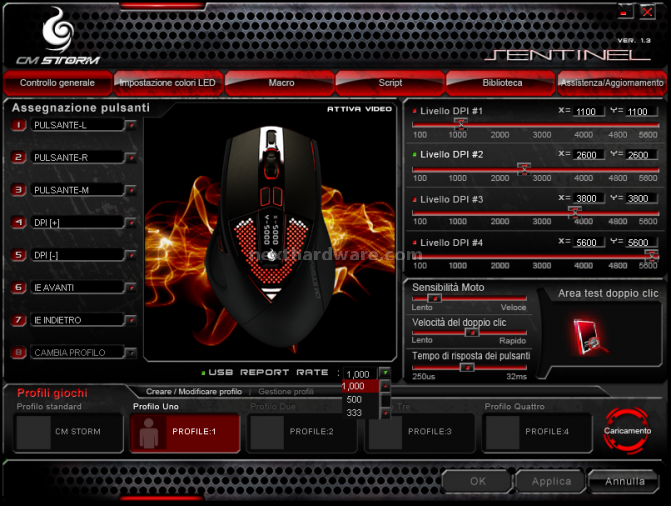671x506 pixels.
Task: Click report rate list scroll-up arrow
Action: click(x=385, y=386)
